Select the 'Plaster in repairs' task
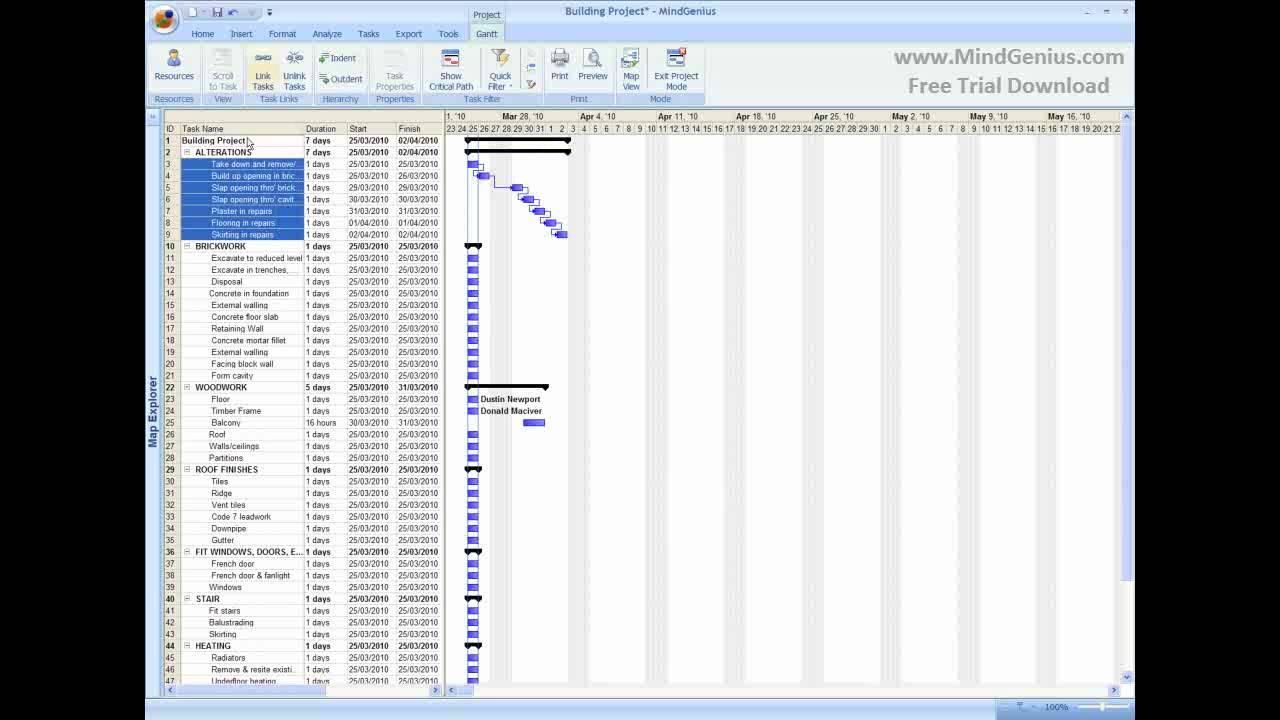 pos(241,211)
